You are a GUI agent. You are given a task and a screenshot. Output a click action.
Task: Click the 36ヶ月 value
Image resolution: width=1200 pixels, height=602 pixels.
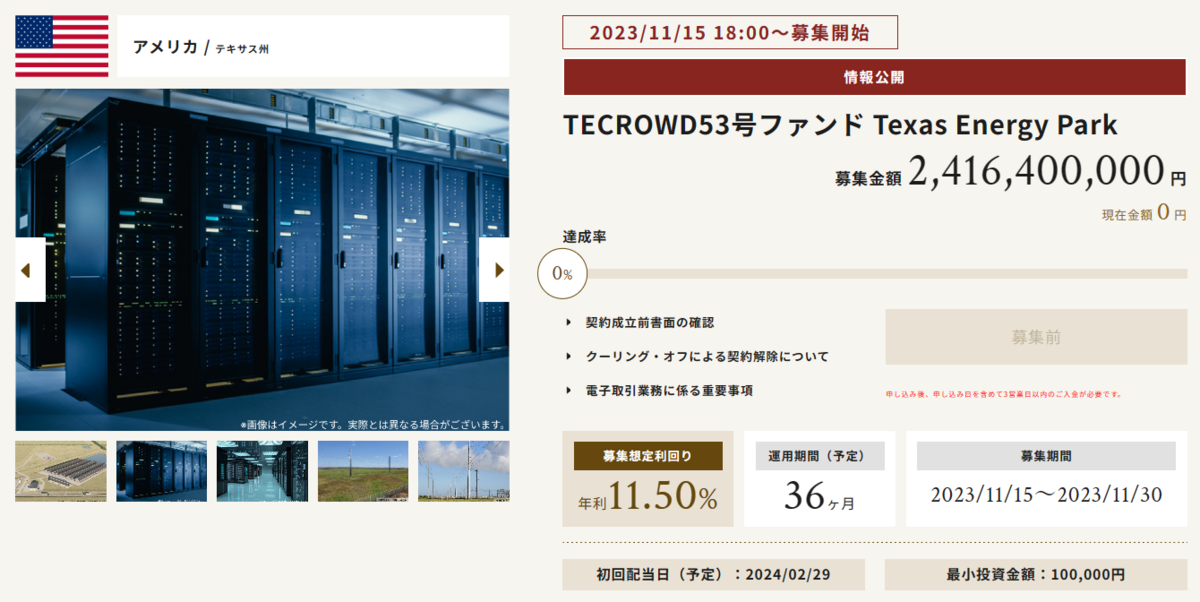coord(819,496)
